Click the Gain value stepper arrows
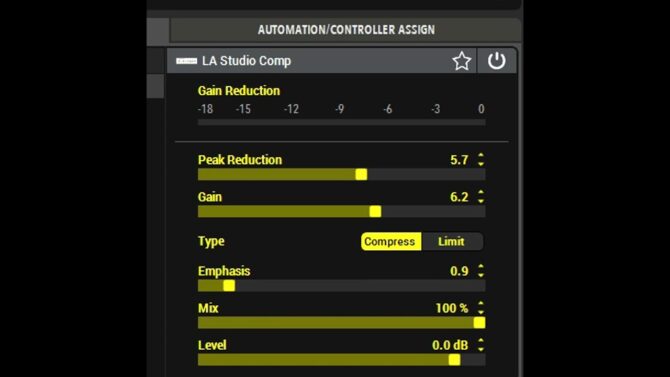Viewport: 670px width, 377px height. 481,197
